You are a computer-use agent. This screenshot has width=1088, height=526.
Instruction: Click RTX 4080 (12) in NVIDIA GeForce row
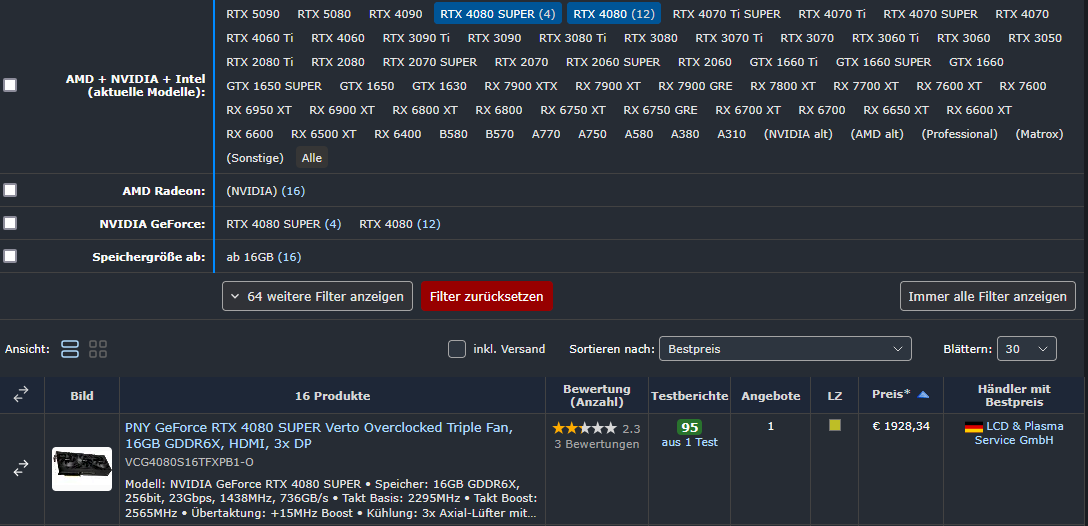point(400,224)
